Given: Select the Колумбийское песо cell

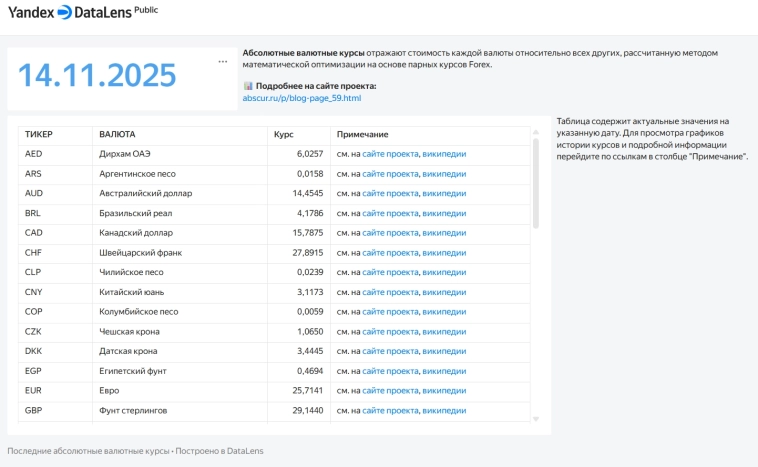Looking at the screenshot, I should pos(180,312).
